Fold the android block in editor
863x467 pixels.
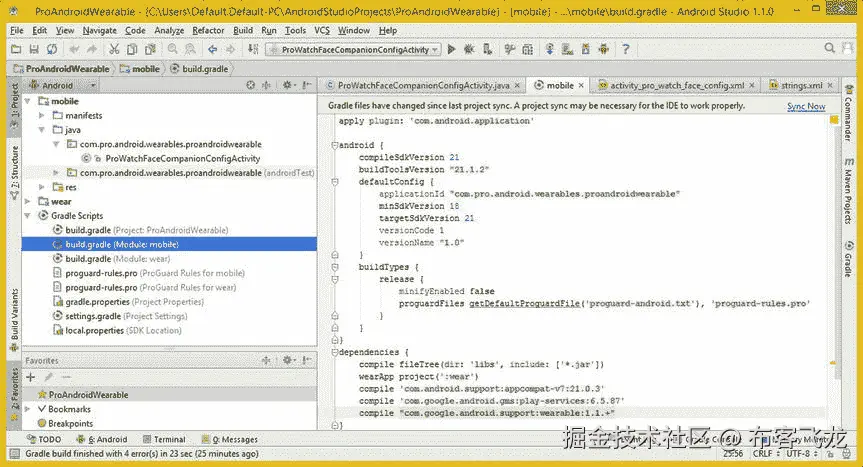click(335, 145)
